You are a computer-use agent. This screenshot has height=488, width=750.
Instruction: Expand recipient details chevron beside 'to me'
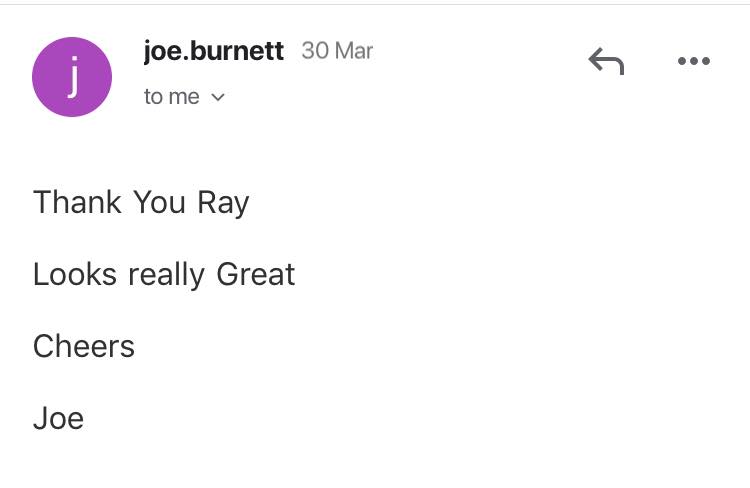click(218, 97)
